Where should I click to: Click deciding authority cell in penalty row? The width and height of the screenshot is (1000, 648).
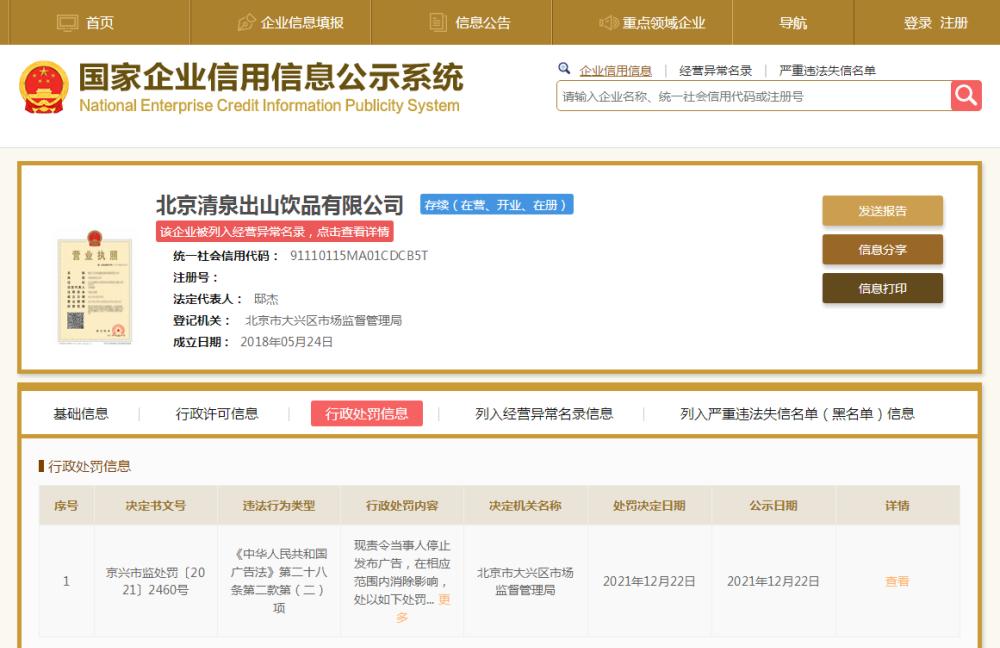(525, 581)
